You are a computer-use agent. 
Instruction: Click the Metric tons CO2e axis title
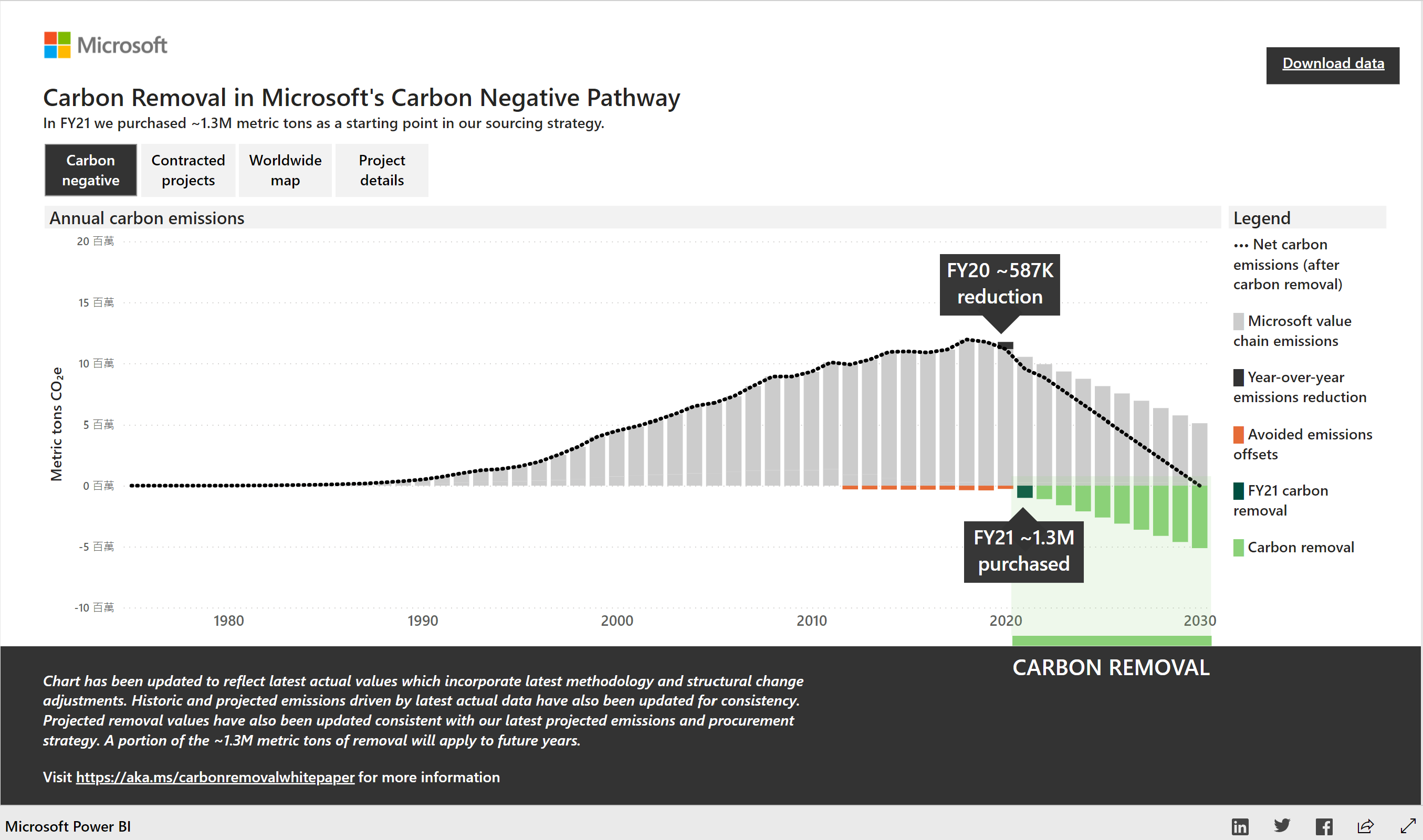56,424
